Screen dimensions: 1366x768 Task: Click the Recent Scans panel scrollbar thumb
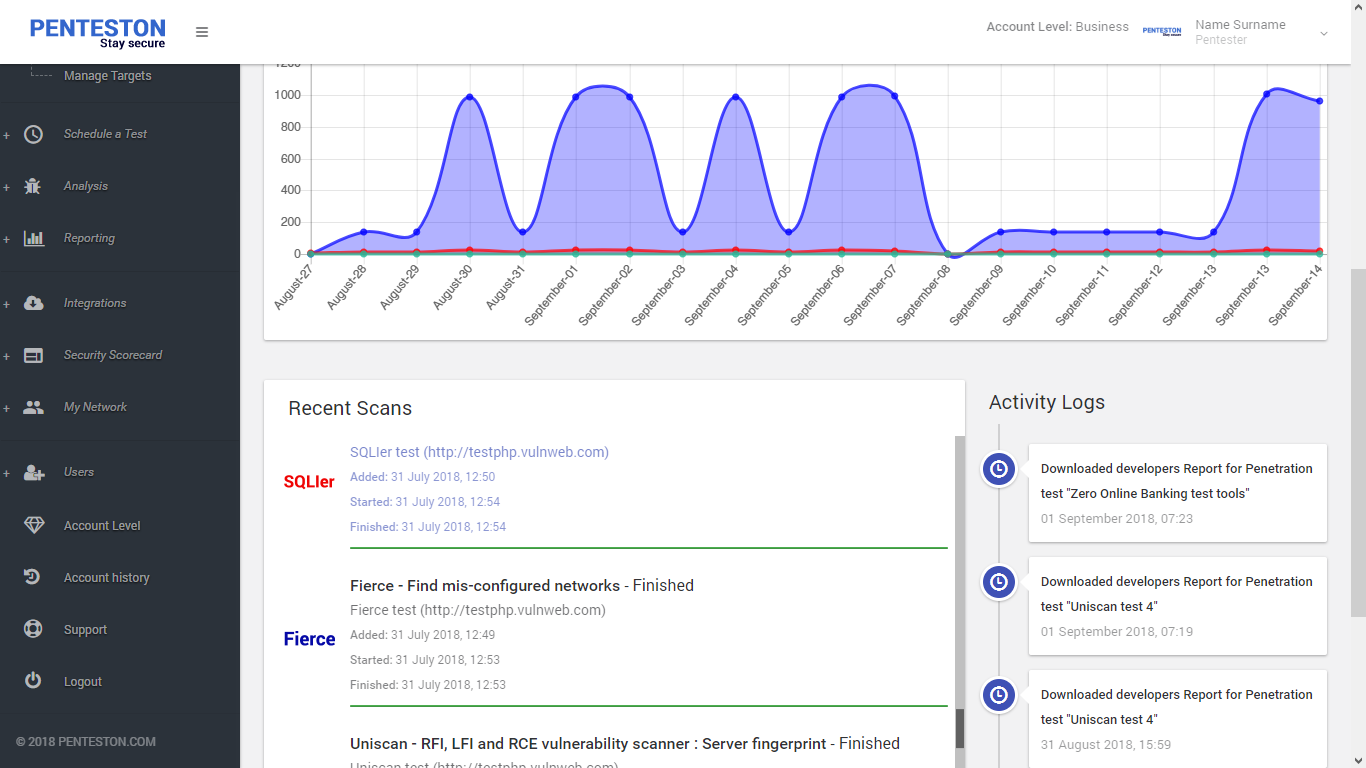coord(960,729)
